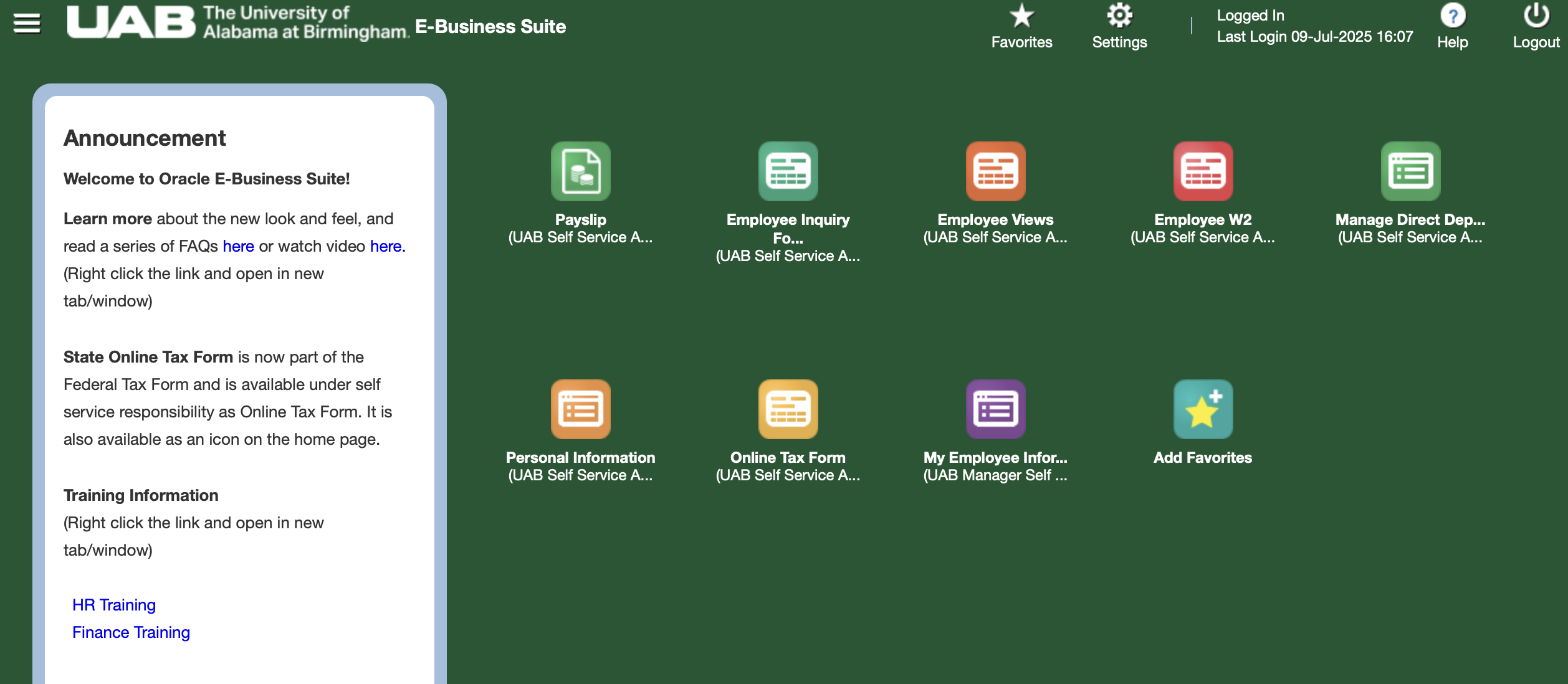Click the Payslip text label
1568x684 pixels.
[x=580, y=220]
